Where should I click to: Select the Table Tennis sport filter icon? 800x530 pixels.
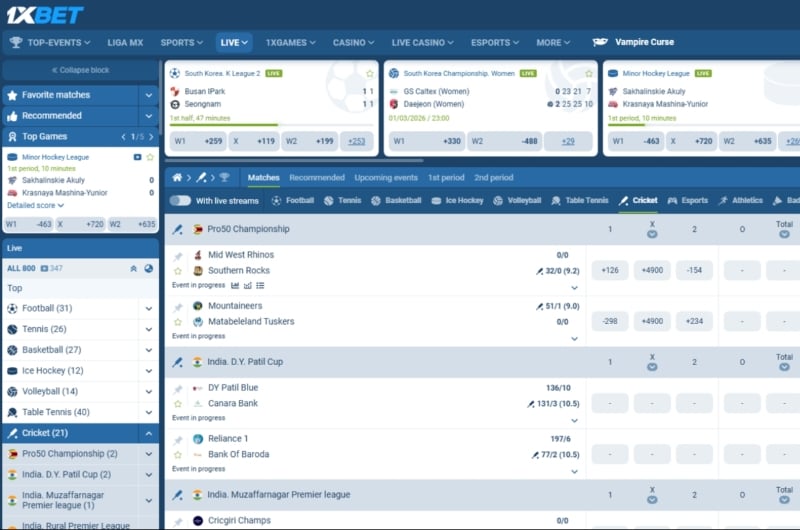pos(556,200)
